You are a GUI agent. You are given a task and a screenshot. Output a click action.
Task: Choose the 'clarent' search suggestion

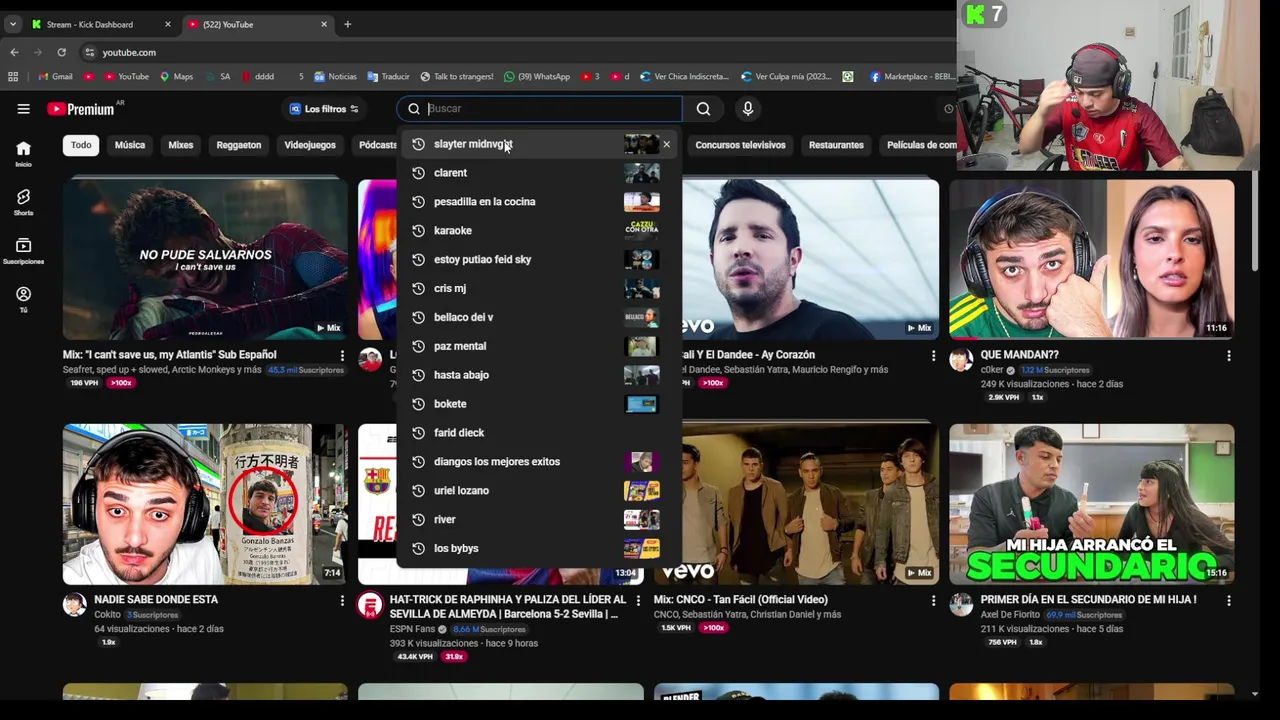tap(540, 173)
